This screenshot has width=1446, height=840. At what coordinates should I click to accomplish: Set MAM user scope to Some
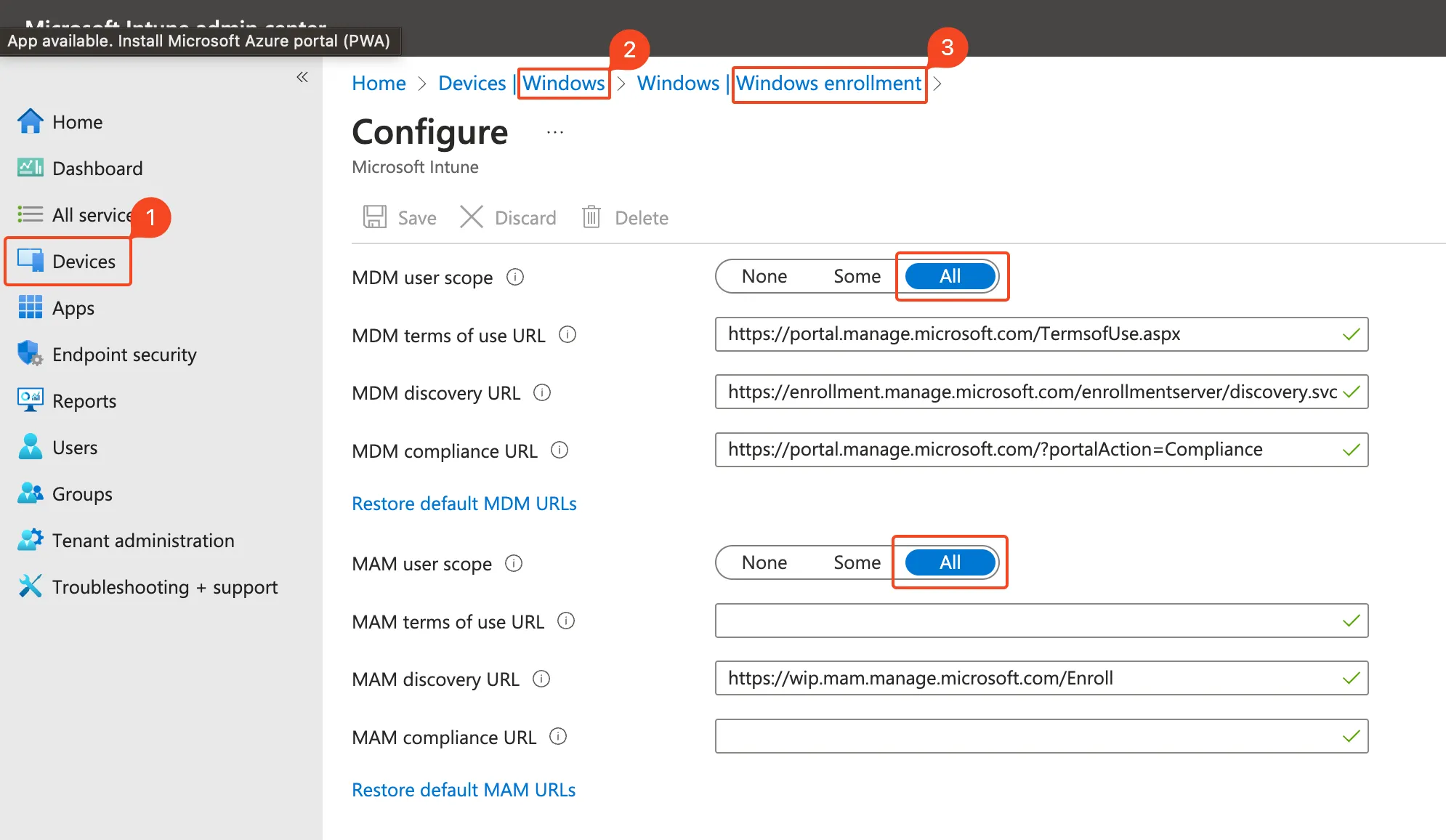pyautogui.click(x=857, y=563)
